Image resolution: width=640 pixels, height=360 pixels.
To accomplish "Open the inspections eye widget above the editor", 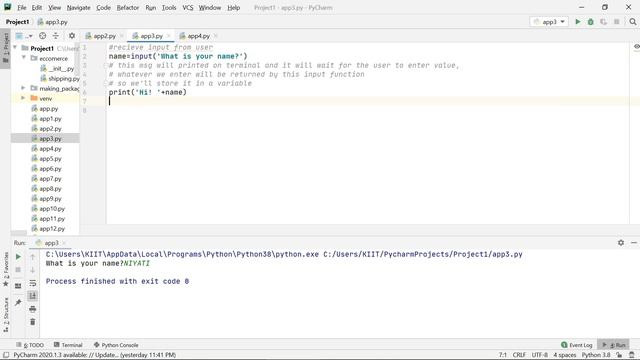I will pyautogui.click(x=636, y=47).
